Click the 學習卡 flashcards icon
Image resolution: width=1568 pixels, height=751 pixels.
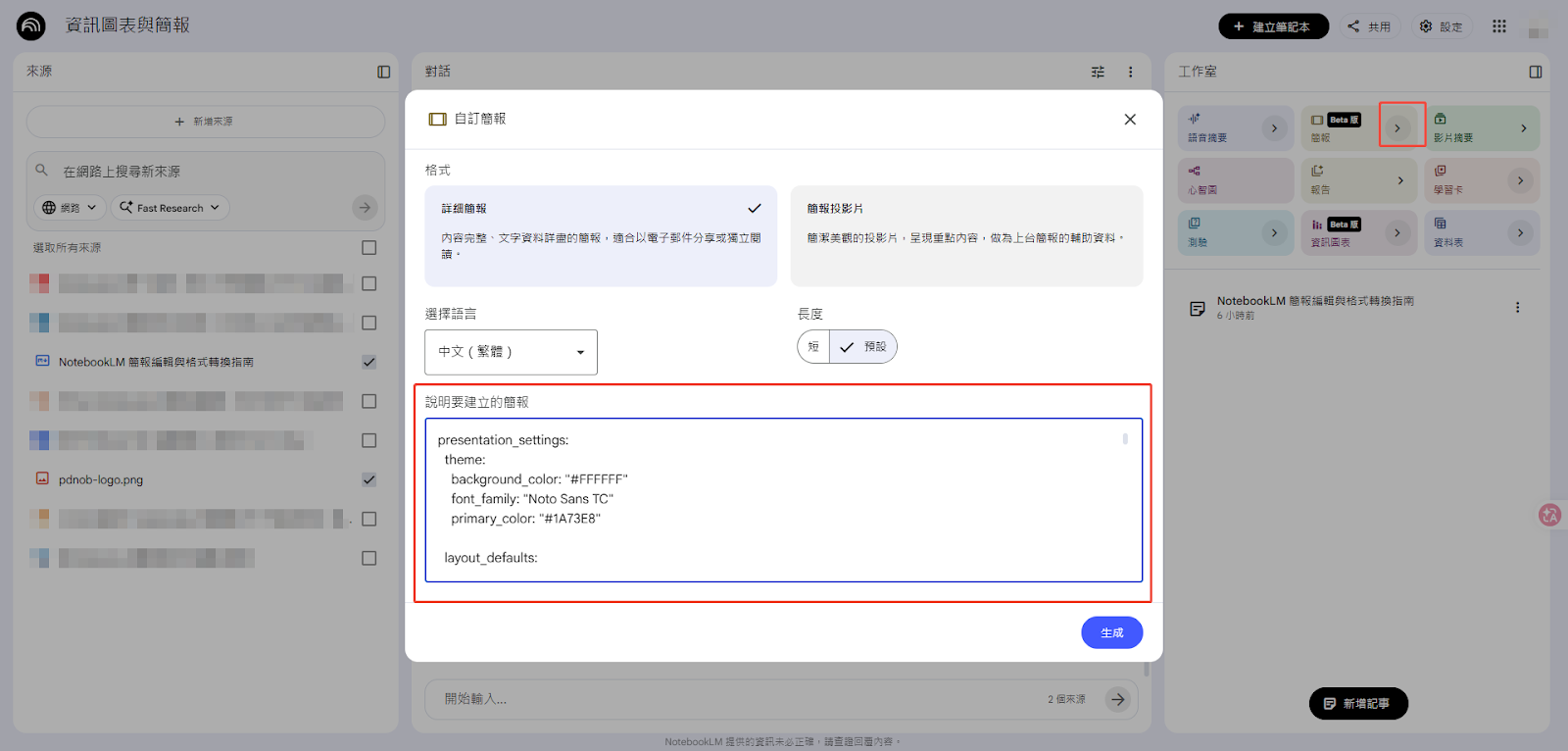pyautogui.click(x=1440, y=171)
